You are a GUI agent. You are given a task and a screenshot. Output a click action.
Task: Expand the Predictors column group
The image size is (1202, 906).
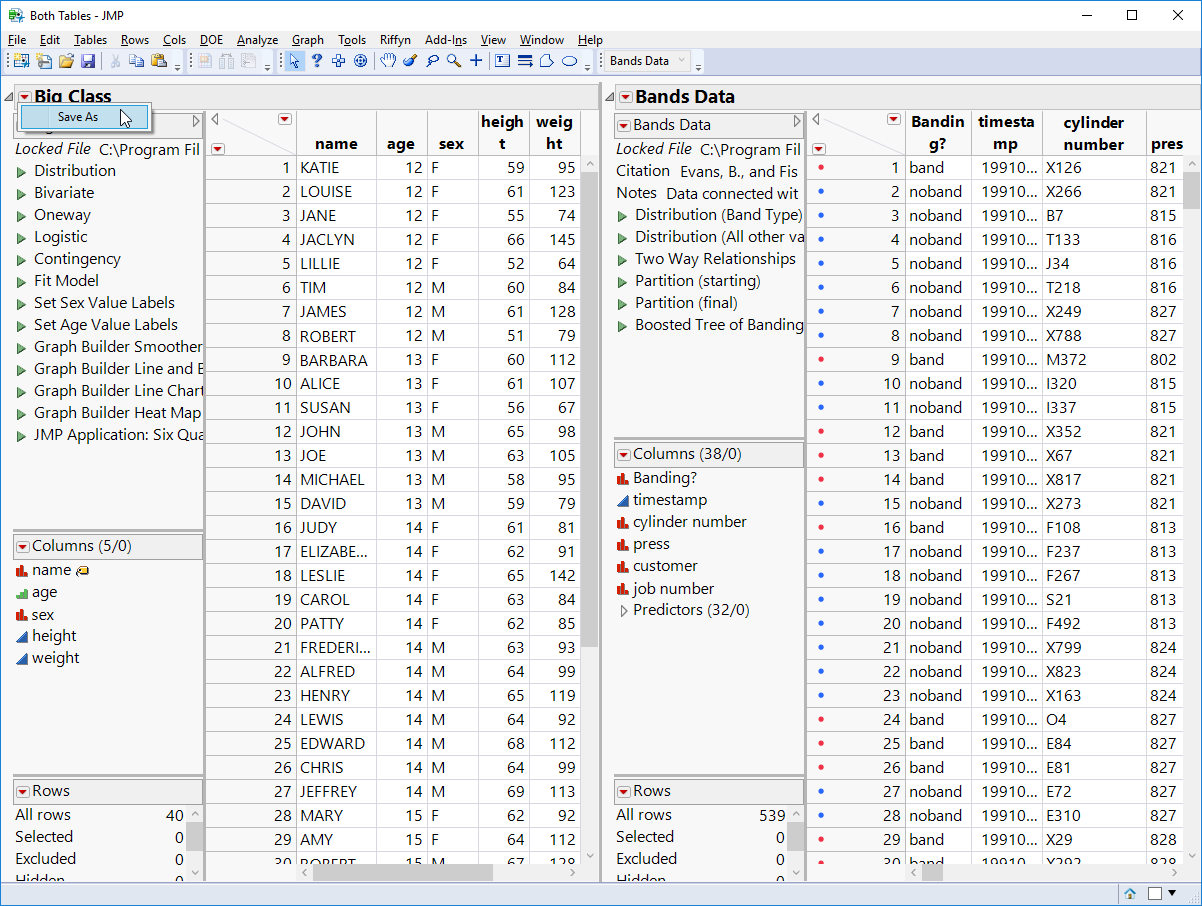624,610
